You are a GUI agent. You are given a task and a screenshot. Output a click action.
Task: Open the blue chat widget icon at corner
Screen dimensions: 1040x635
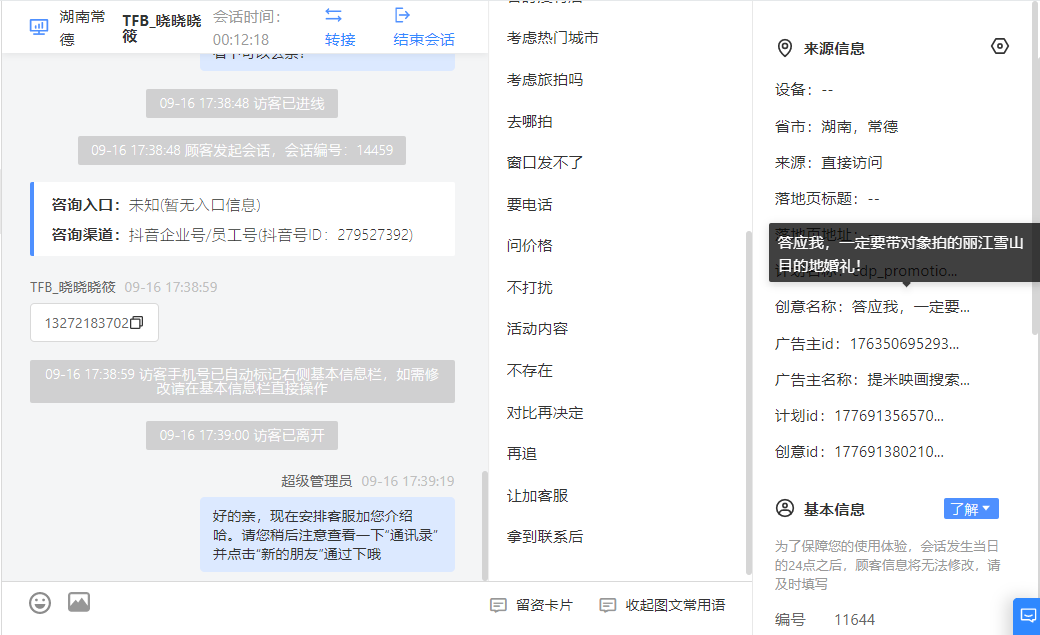point(1027,616)
